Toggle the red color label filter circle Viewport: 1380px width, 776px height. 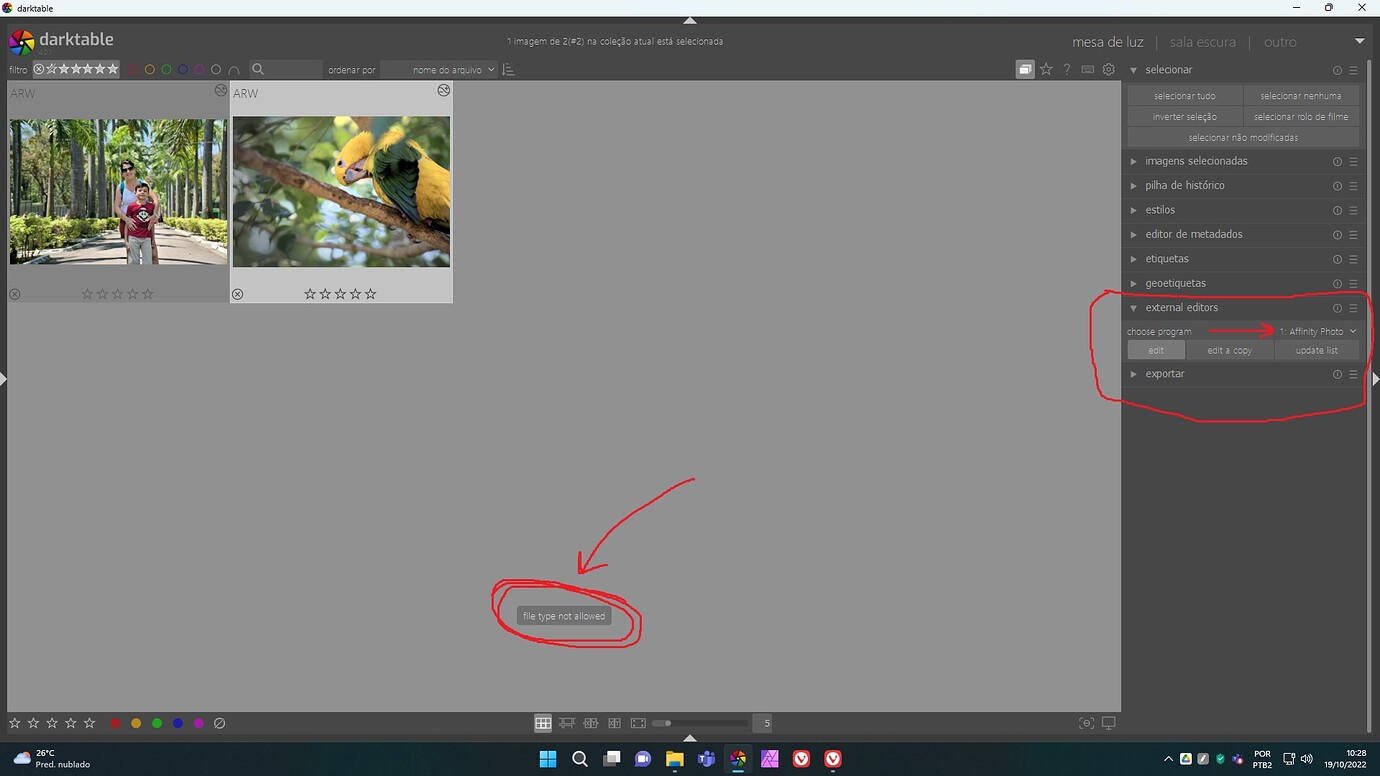pos(133,69)
